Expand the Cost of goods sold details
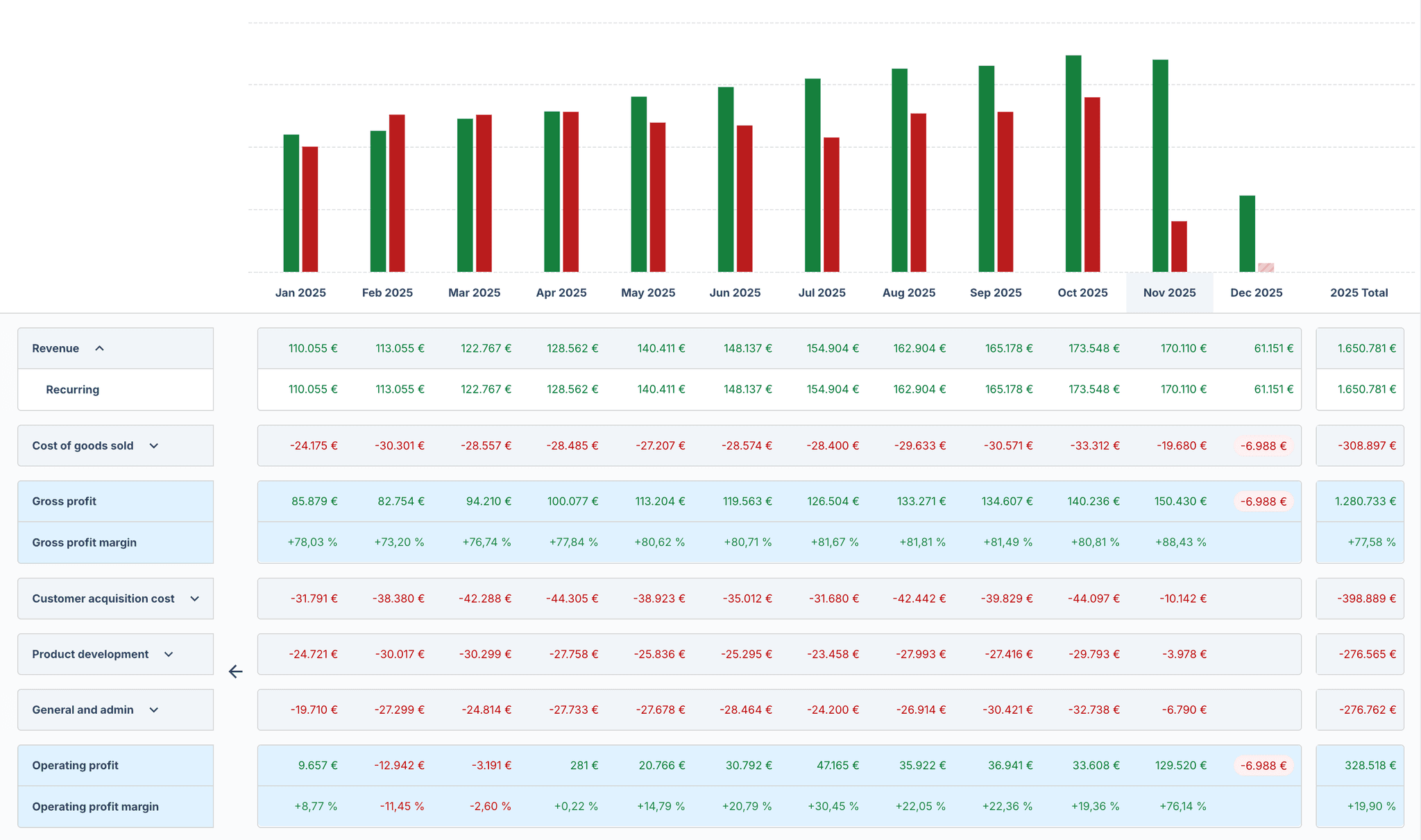Viewport: 1421px width, 840px height. 153,446
